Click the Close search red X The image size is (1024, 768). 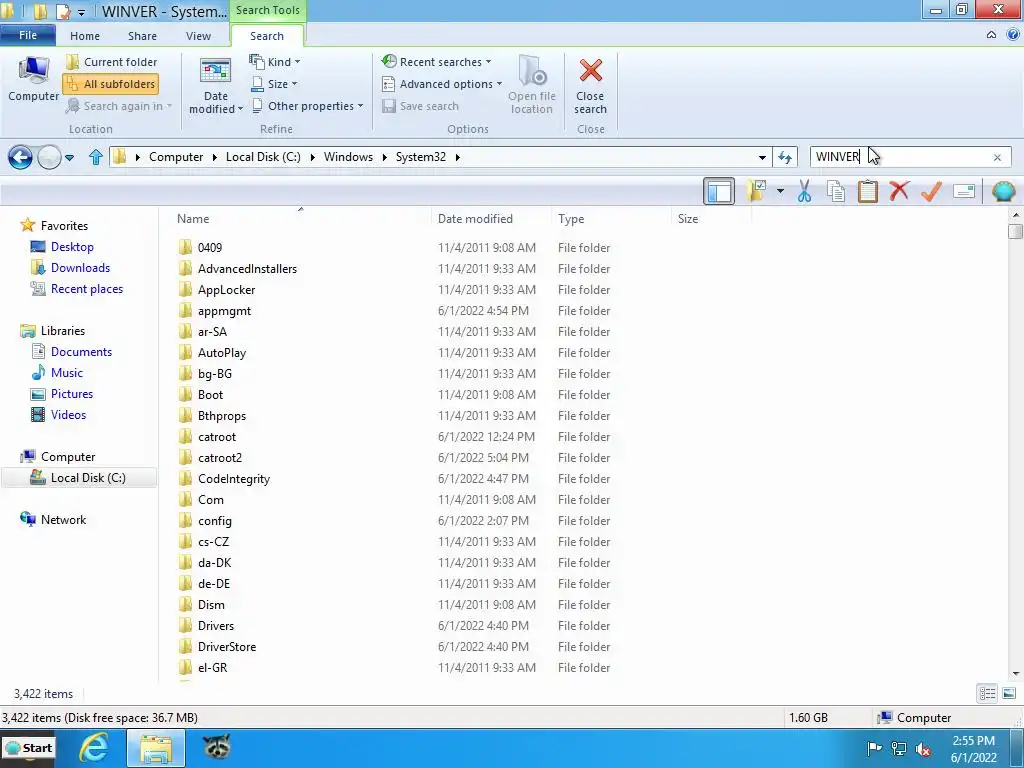pos(590,86)
